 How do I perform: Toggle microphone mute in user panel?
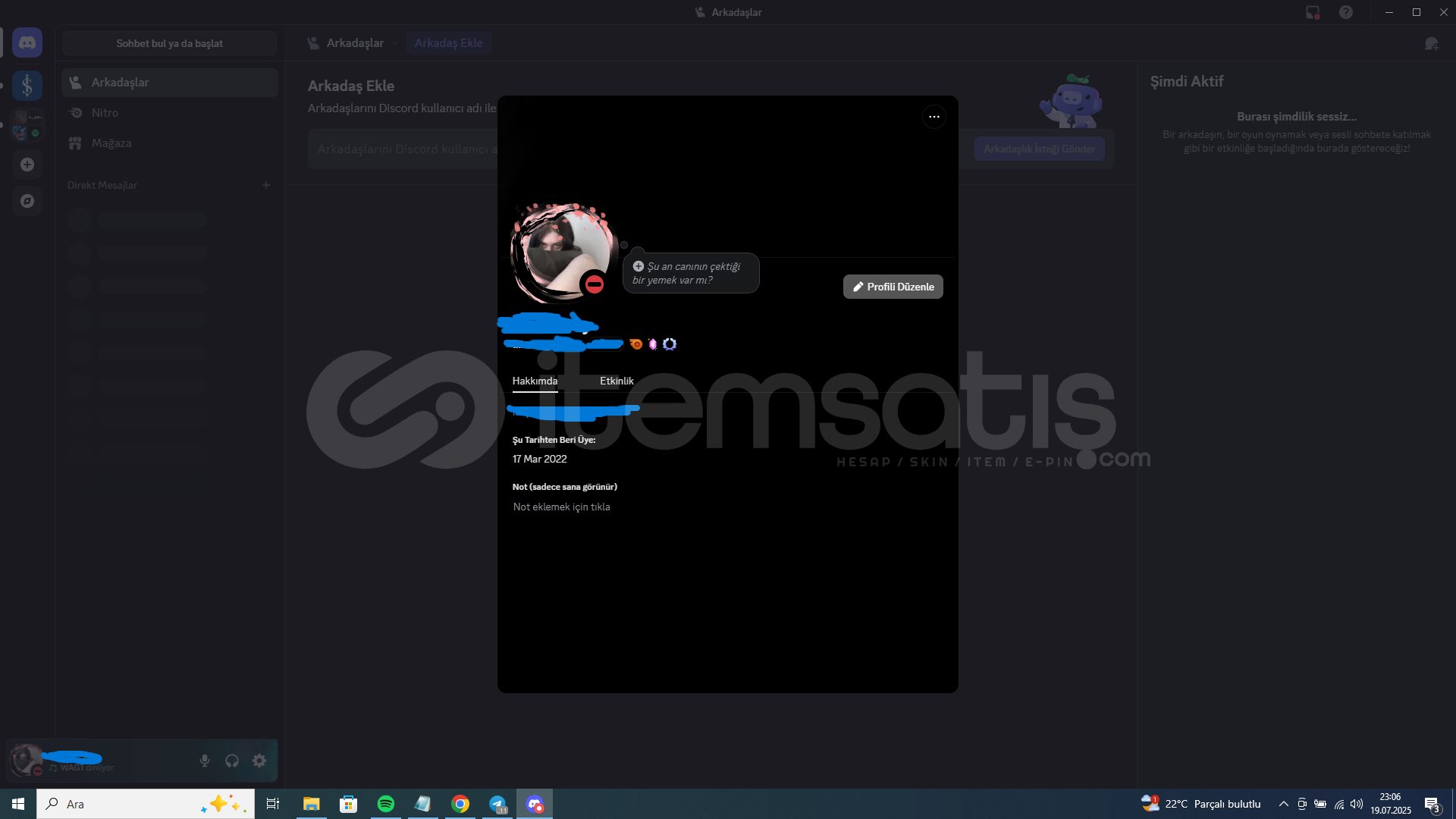pyautogui.click(x=205, y=761)
